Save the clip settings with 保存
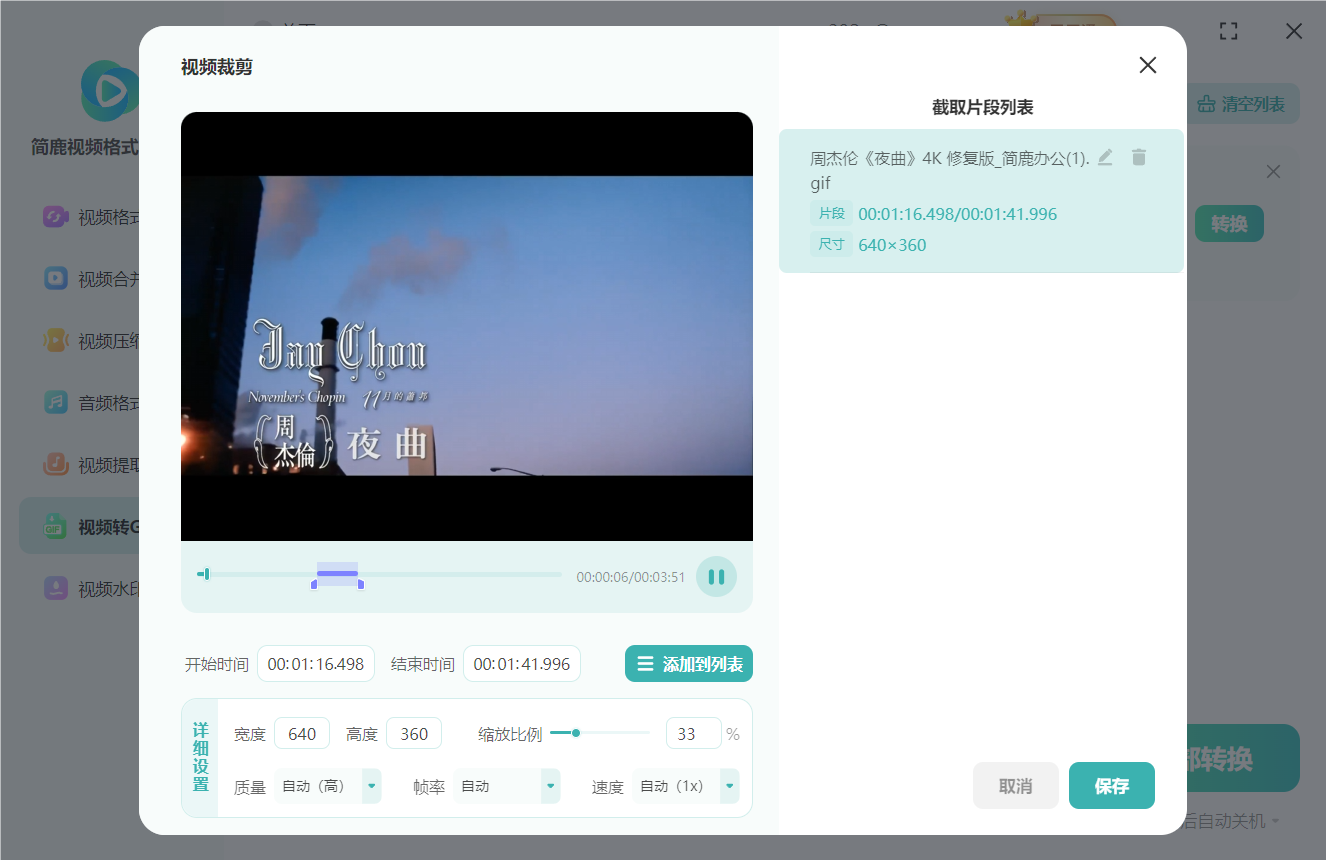This screenshot has width=1326, height=860. click(x=1111, y=786)
